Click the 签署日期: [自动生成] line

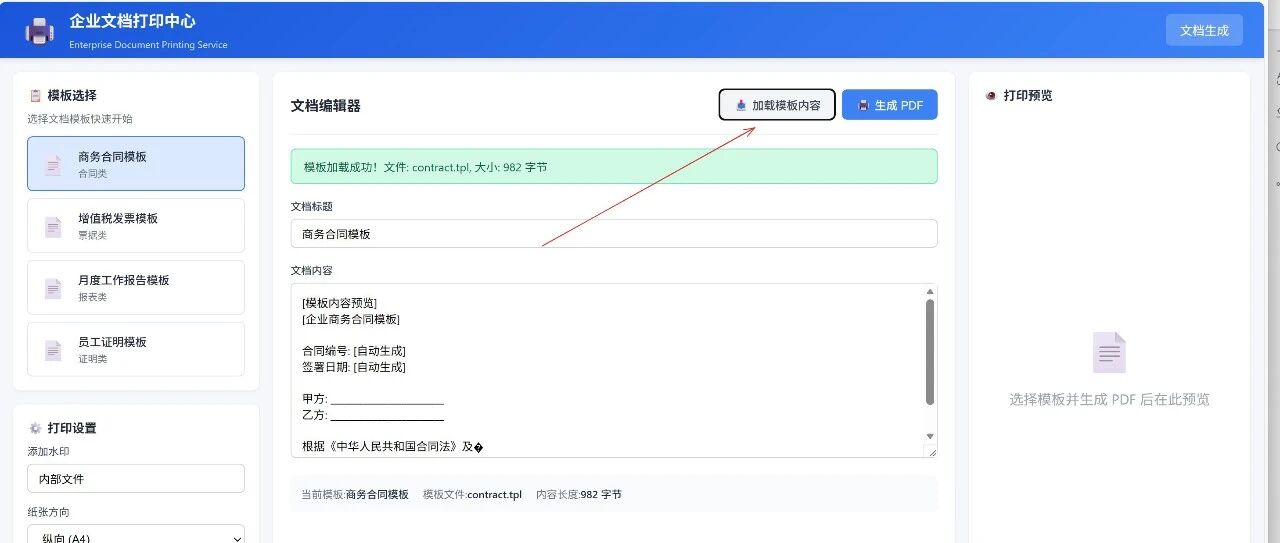354,367
